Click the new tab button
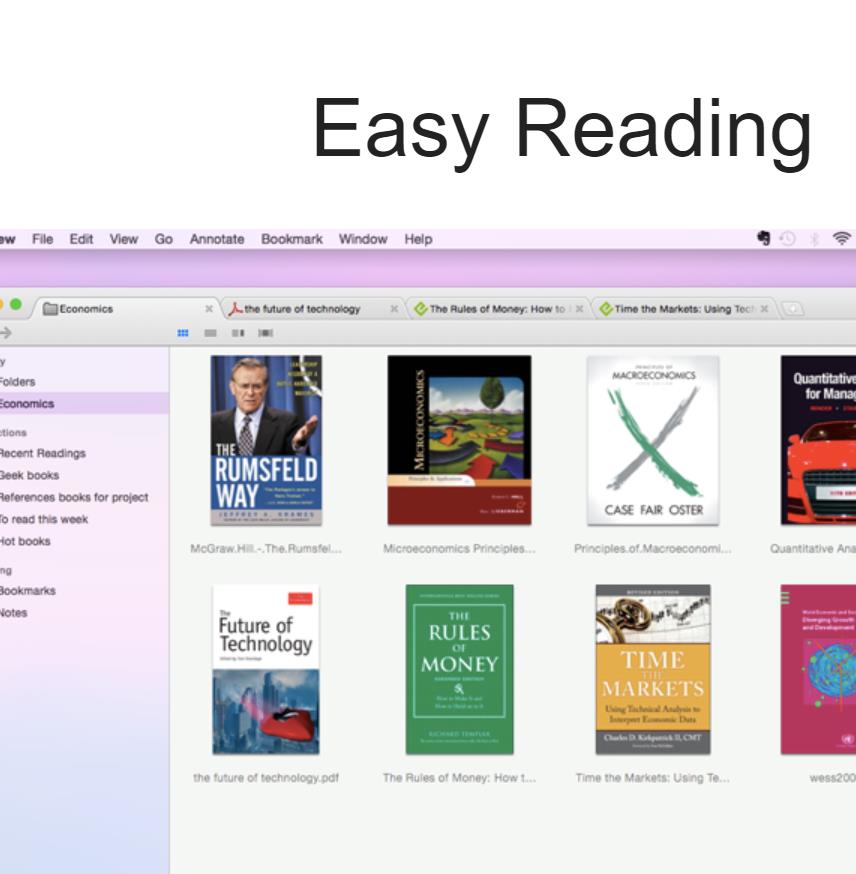Viewport: 856px width, 874px height. point(792,308)
